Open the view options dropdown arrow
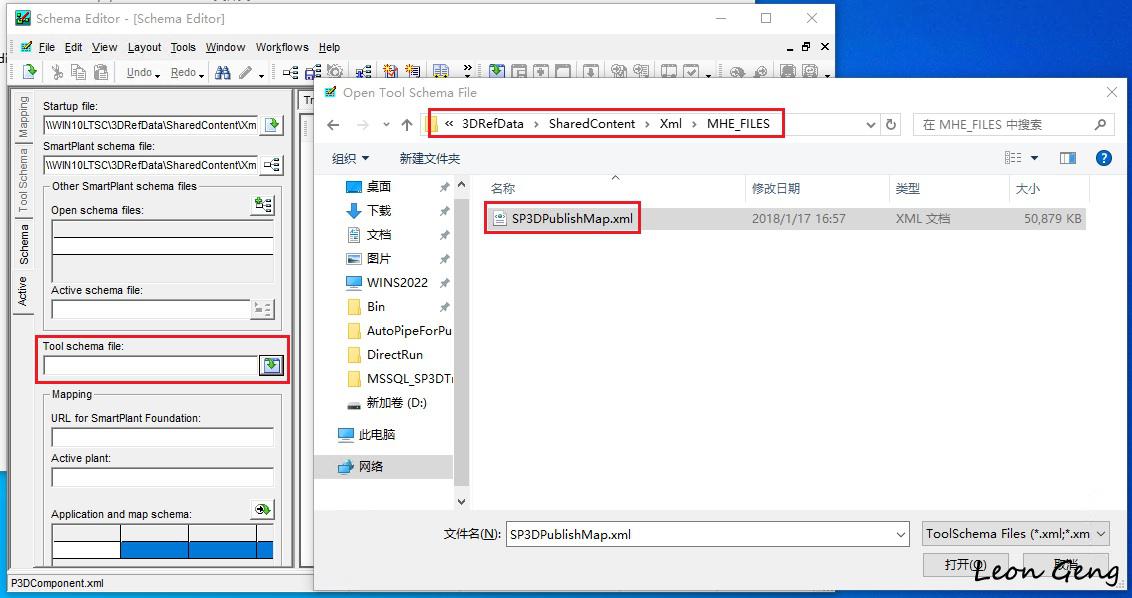This screenshot has height=598, width=1132. tap(1034, 158)
